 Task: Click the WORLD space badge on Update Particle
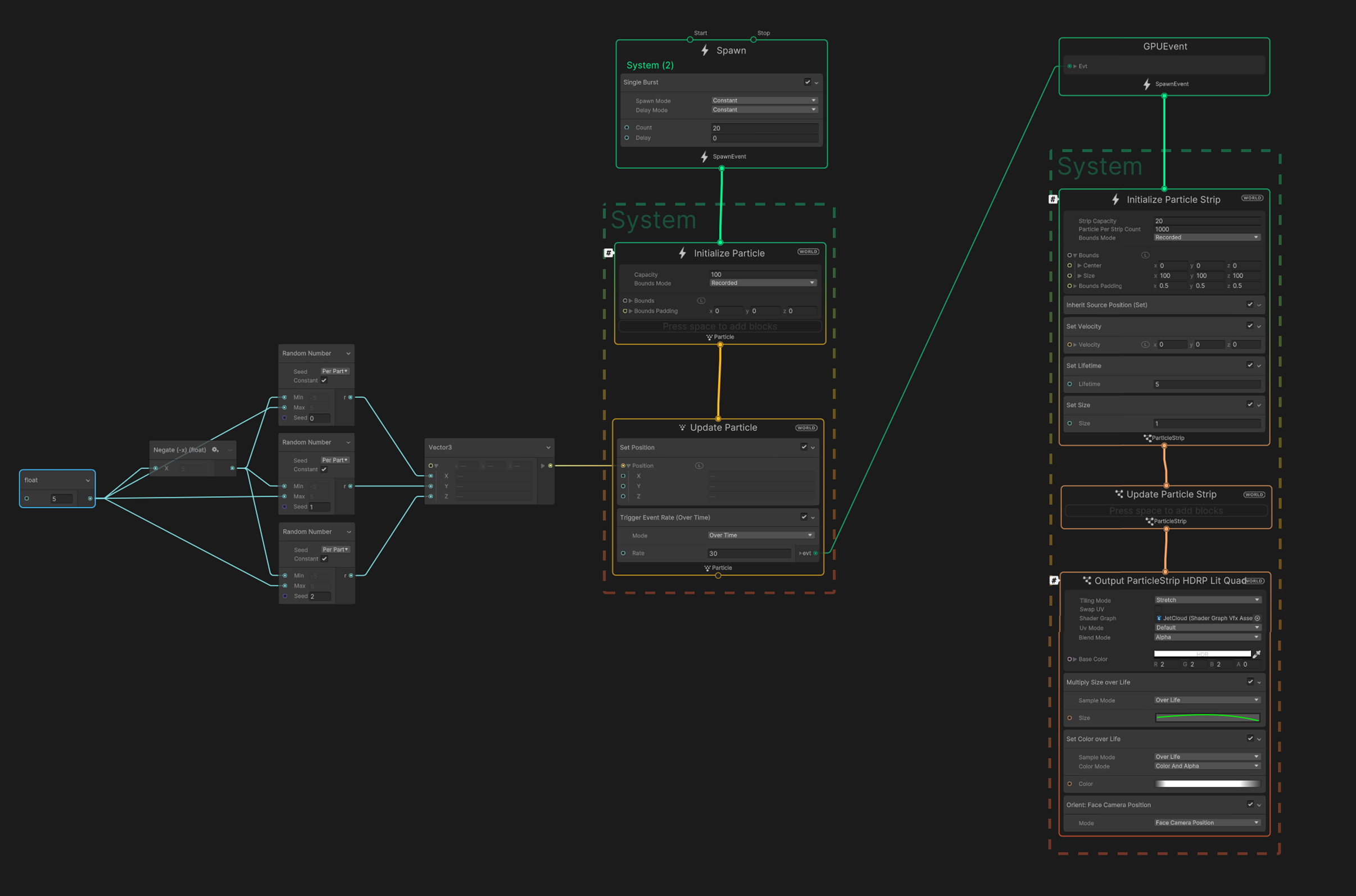(x=806, y=427)
